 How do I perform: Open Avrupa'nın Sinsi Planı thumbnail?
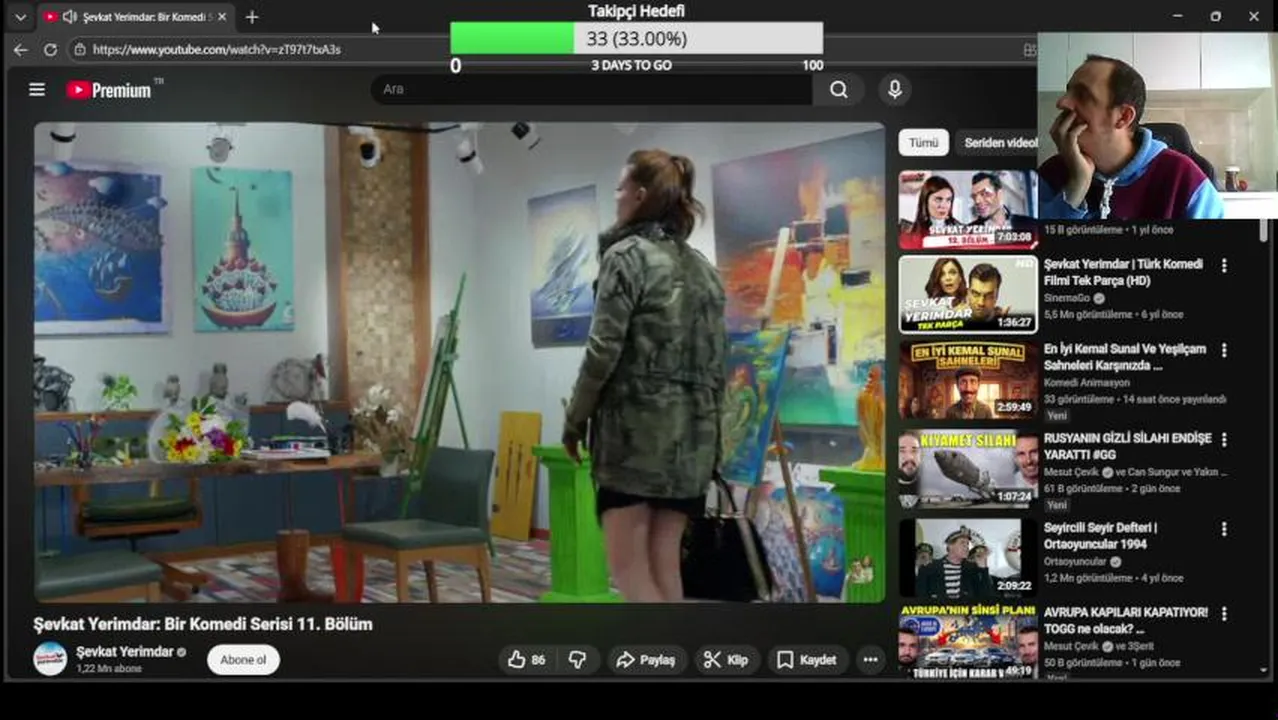pyautogui.click(x=968, y=641)
